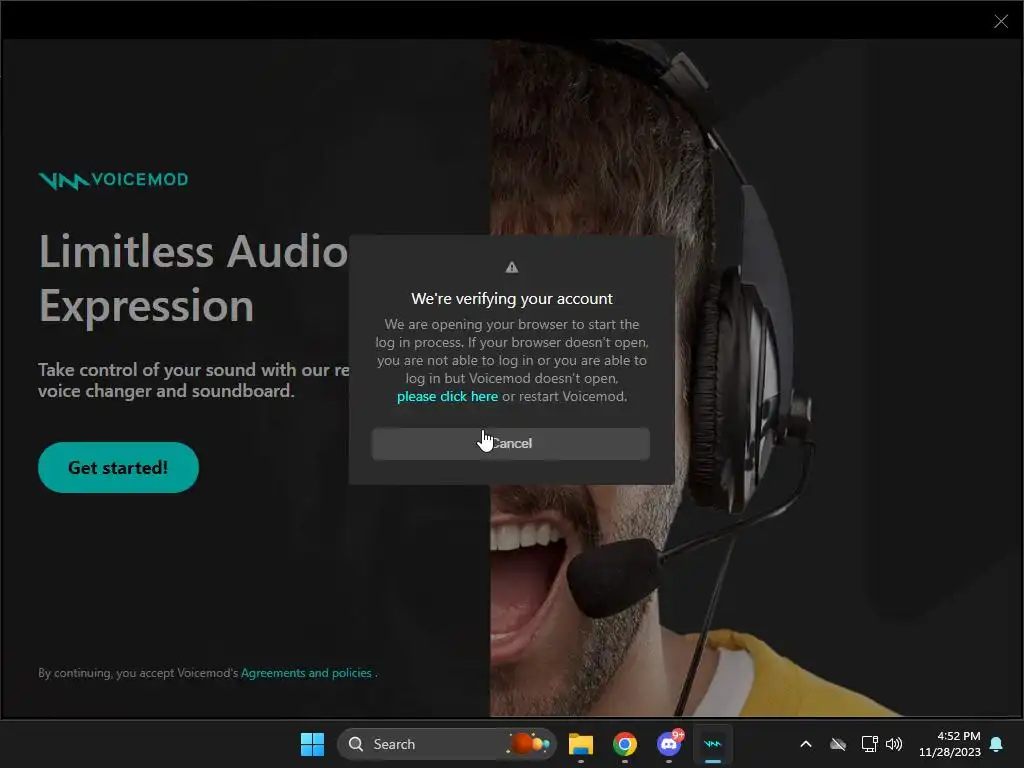Open the clock showing 4:52 PM
Image resolution: width=1024 pixels, height=768 pixels.
click(x=950, y=744)
